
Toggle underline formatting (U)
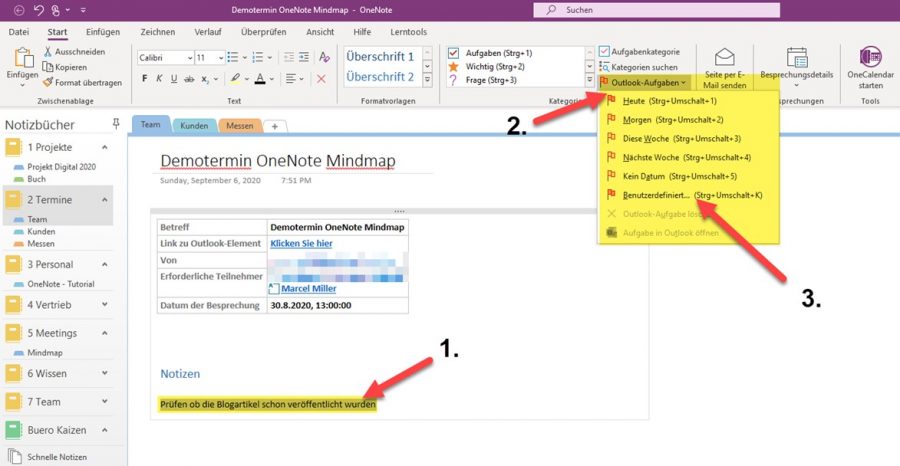174,79
